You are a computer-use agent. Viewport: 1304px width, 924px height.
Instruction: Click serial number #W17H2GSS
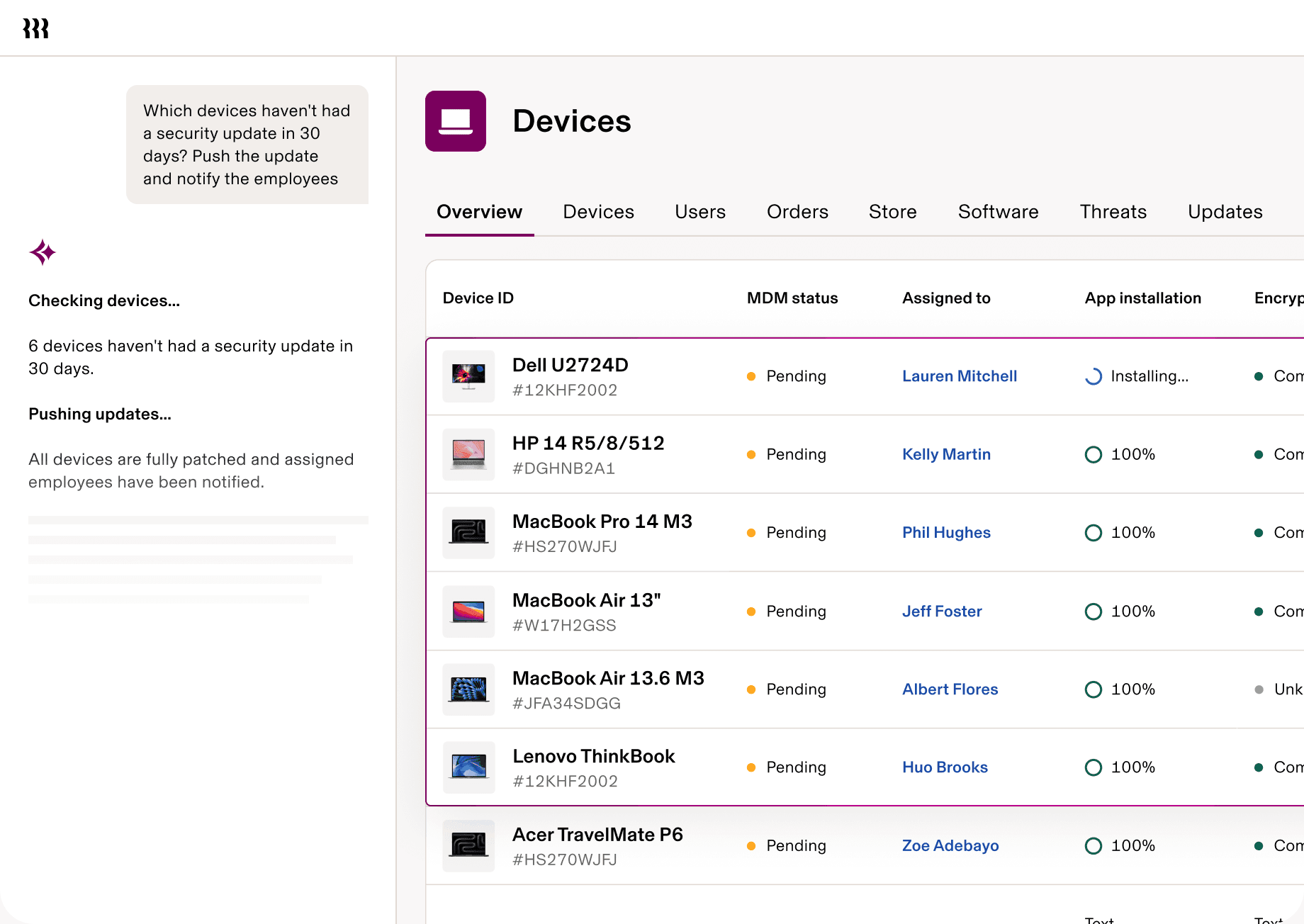(x=565, y=626)
